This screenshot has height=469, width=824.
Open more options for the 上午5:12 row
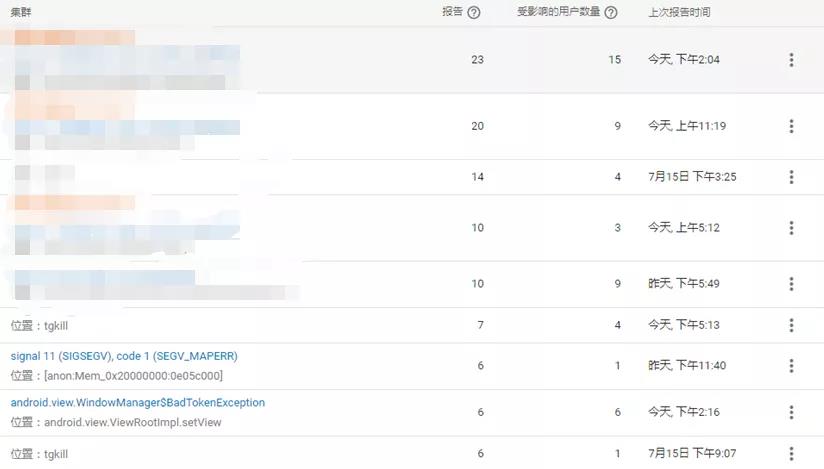[791, 228]
